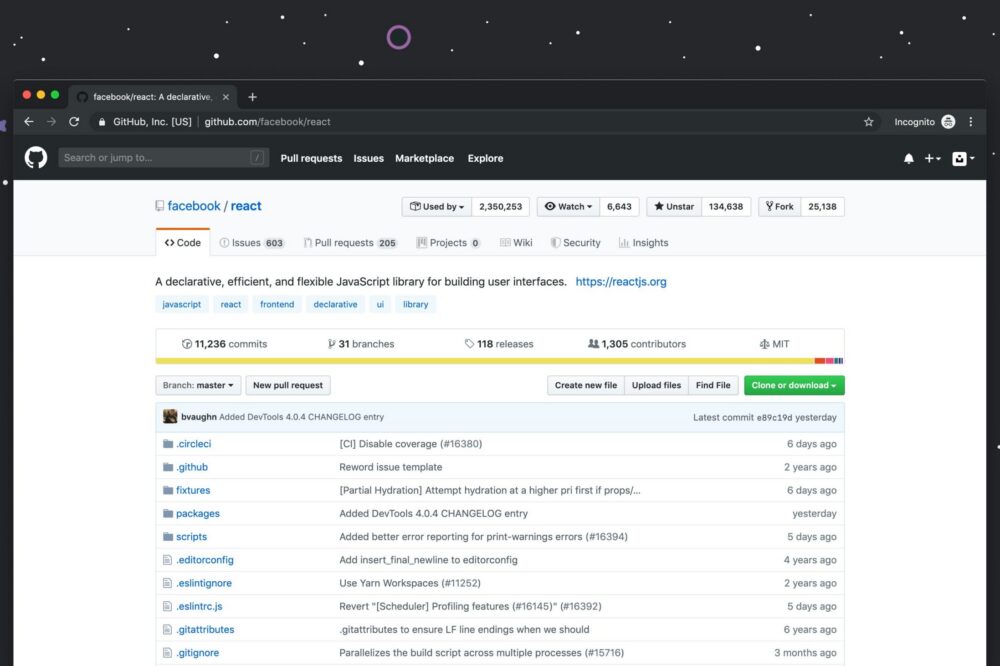
Task: Open the Watch settings dropdown
Action: pos(567,206)
